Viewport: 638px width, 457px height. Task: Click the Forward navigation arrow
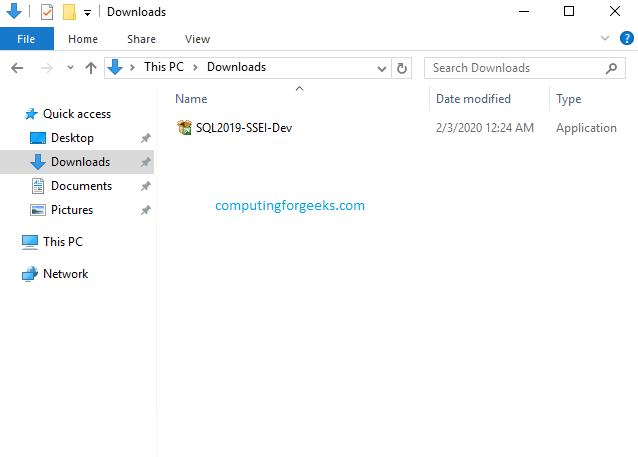(47, 68)
